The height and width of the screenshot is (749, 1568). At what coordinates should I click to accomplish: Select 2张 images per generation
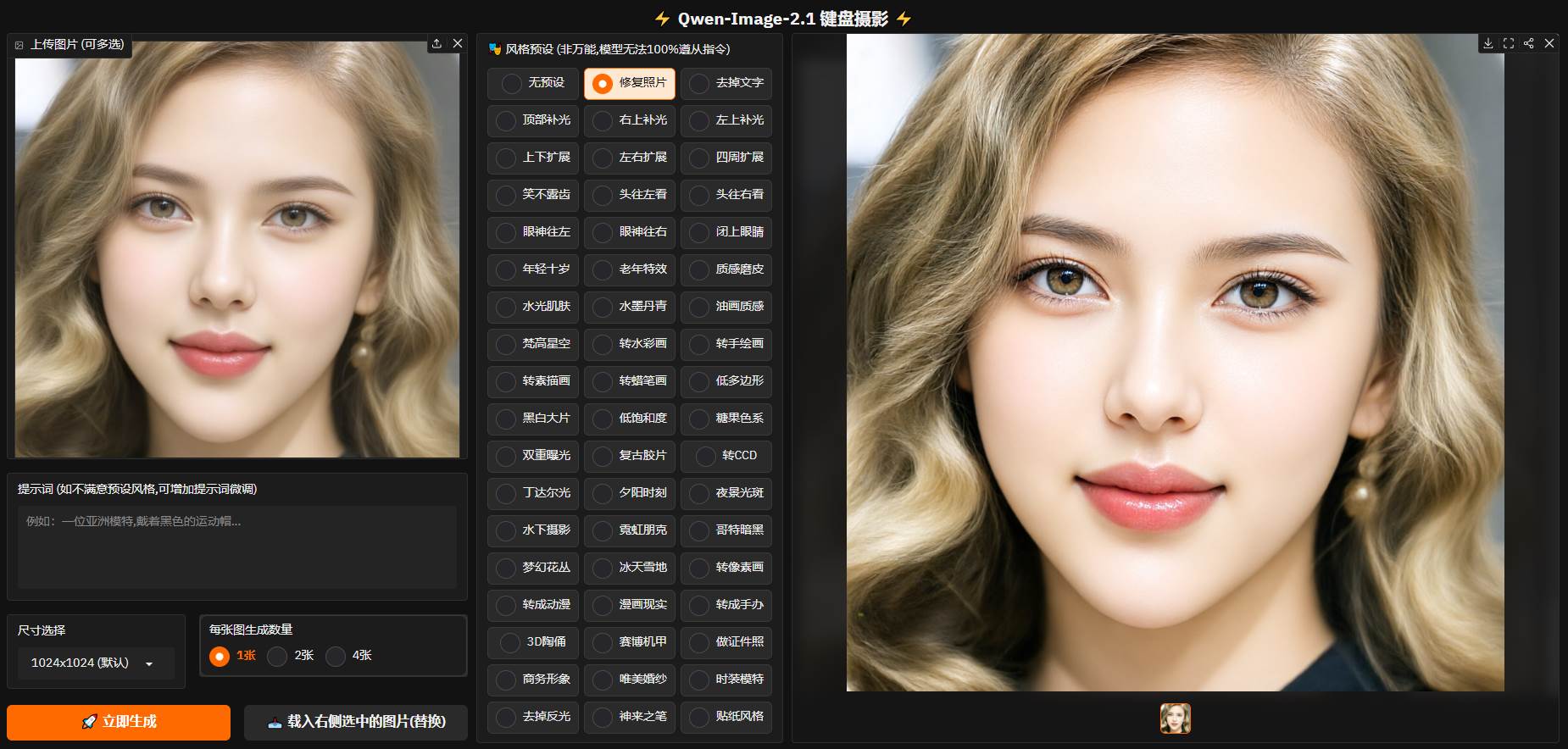(x=291, y=656)
